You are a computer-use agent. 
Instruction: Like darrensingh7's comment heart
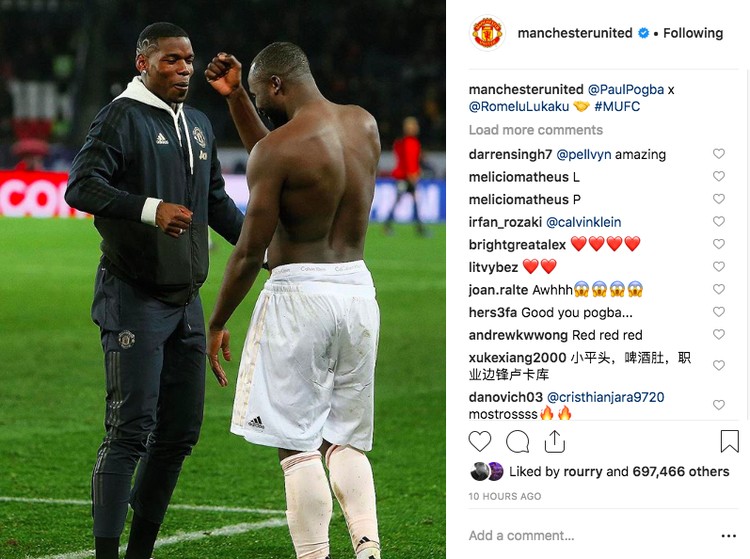click(718, 153)
